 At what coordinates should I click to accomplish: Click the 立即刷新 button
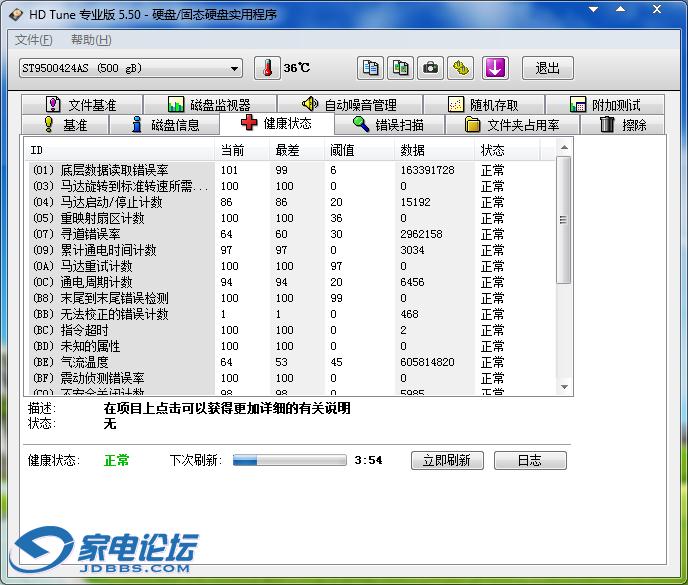tap(447, 460)
